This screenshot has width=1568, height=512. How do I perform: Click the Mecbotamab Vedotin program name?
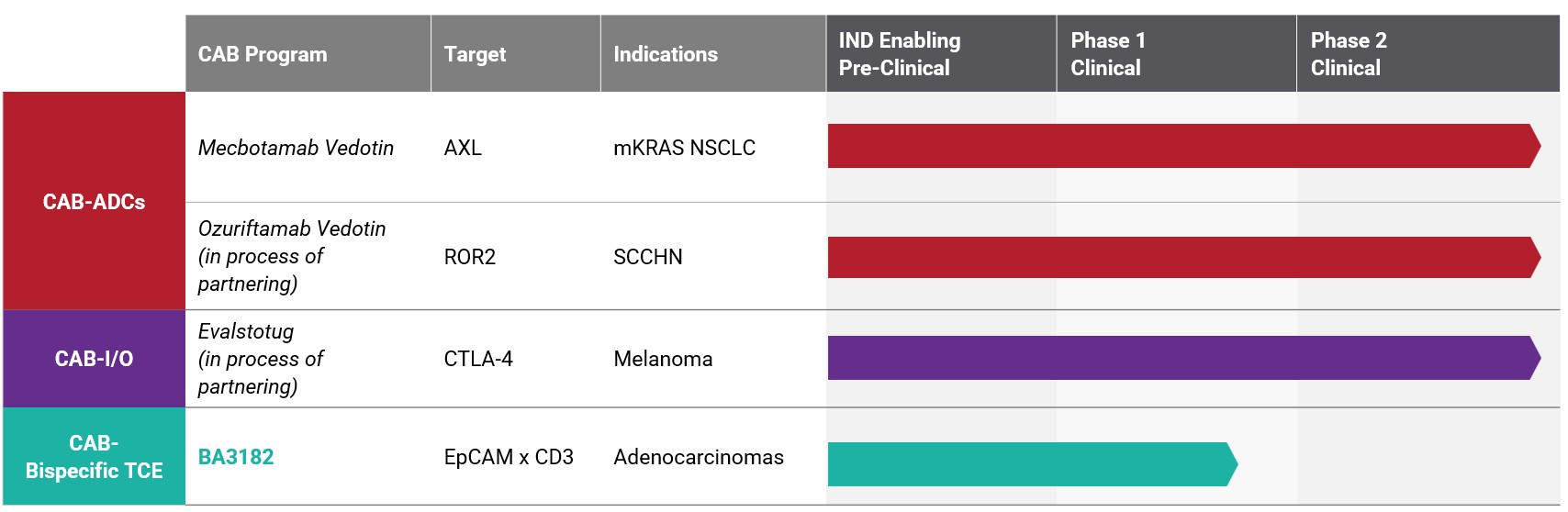tap(296, 148)
